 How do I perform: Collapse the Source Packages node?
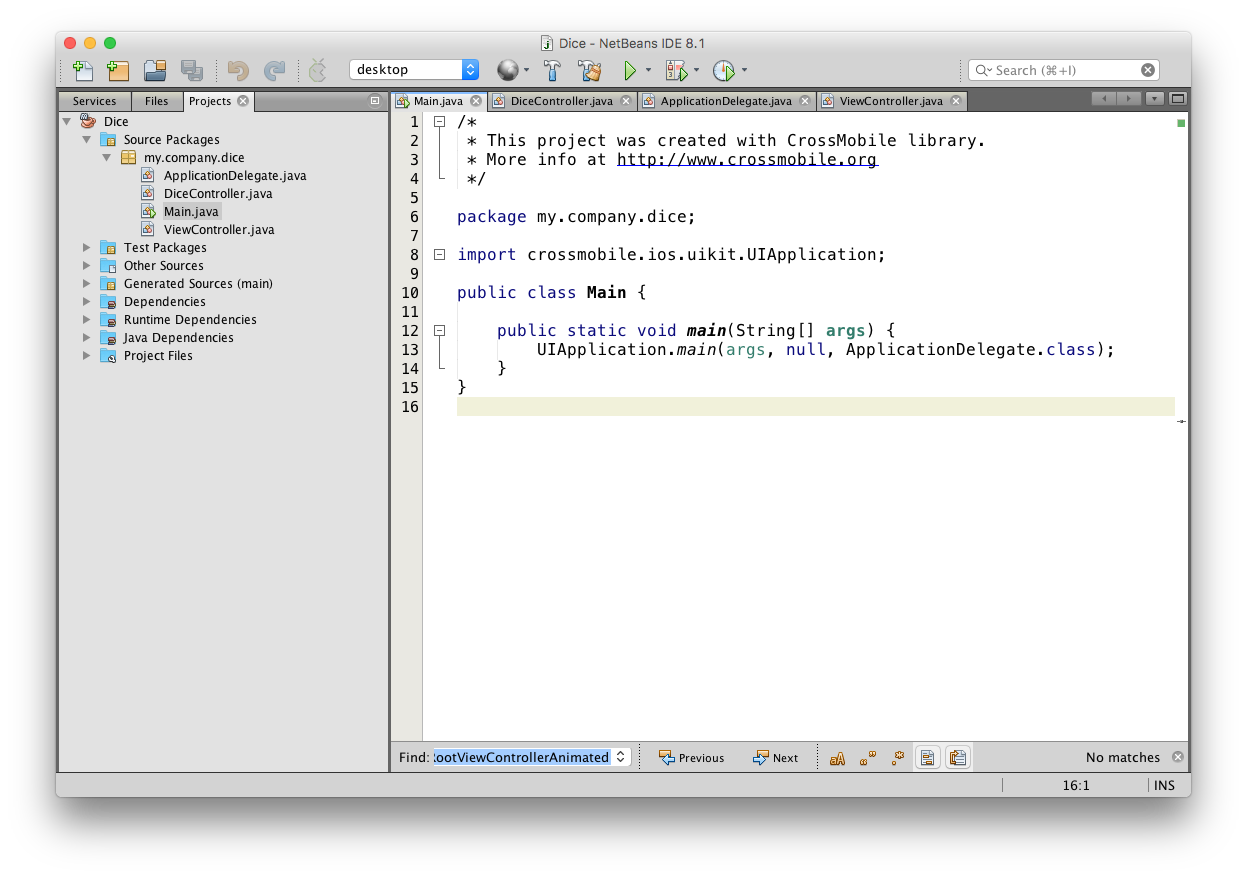coord(87,139)
